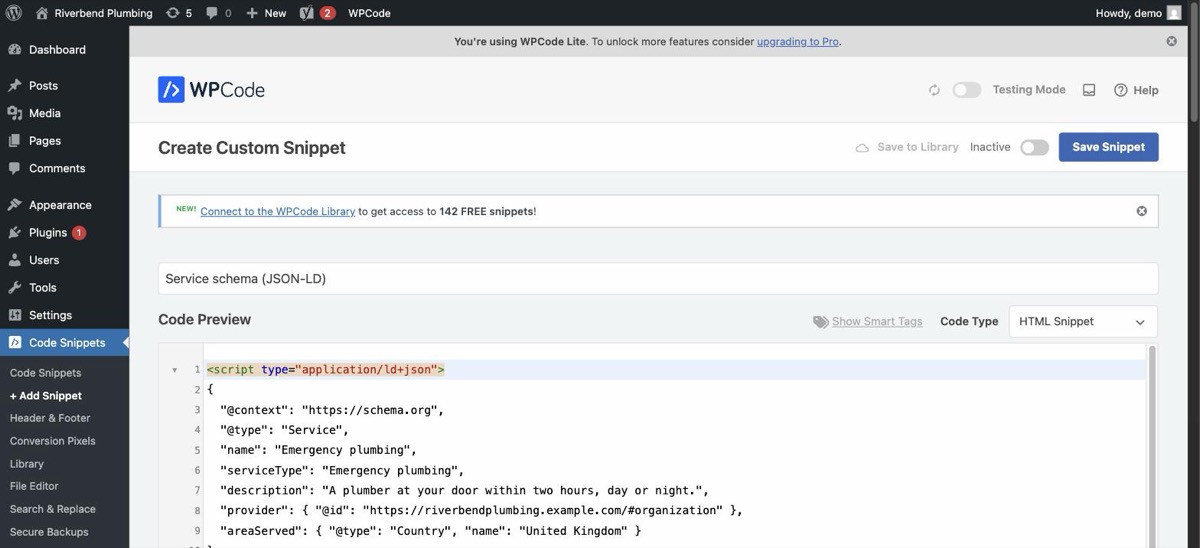Viewport: 1200px width, 548px height.
Task: Open Header & Footer submenu
Action: (50, 418)
